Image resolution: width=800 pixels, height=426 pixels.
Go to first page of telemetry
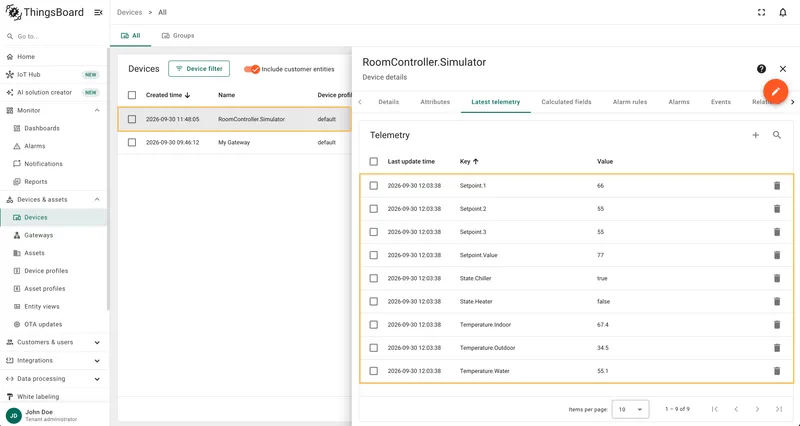click(715, 409)
